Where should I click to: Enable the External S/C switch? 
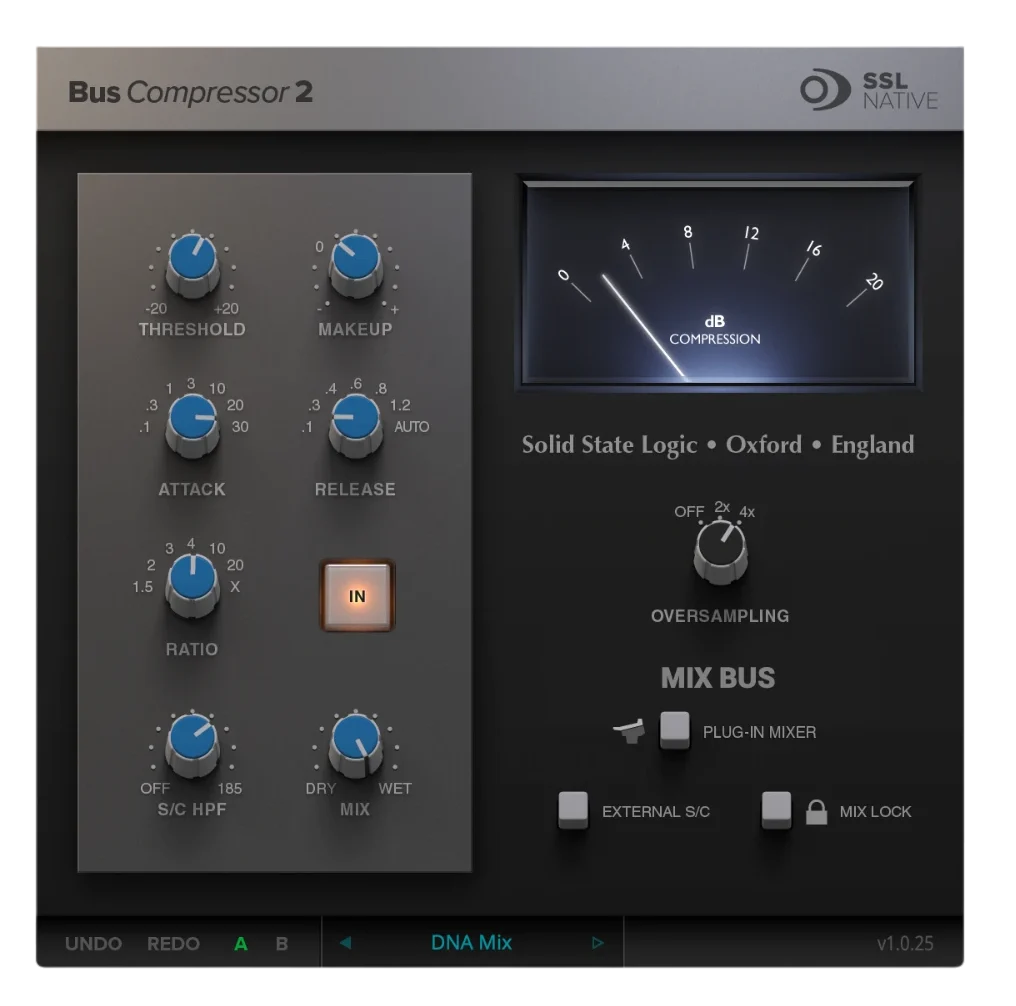[573, 810]
